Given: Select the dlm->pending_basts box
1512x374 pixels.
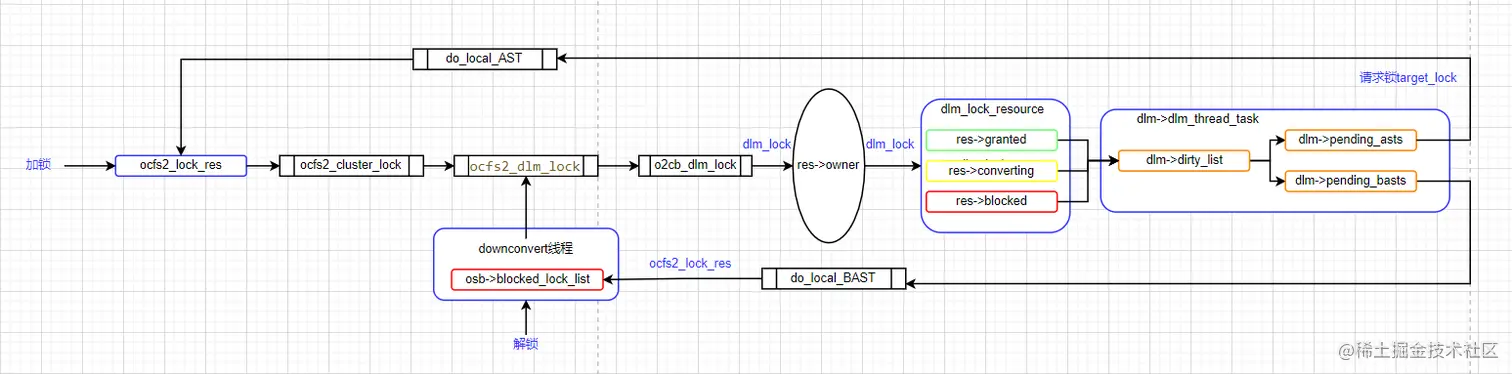Looking at the screenshot, I should (1350, 181).
